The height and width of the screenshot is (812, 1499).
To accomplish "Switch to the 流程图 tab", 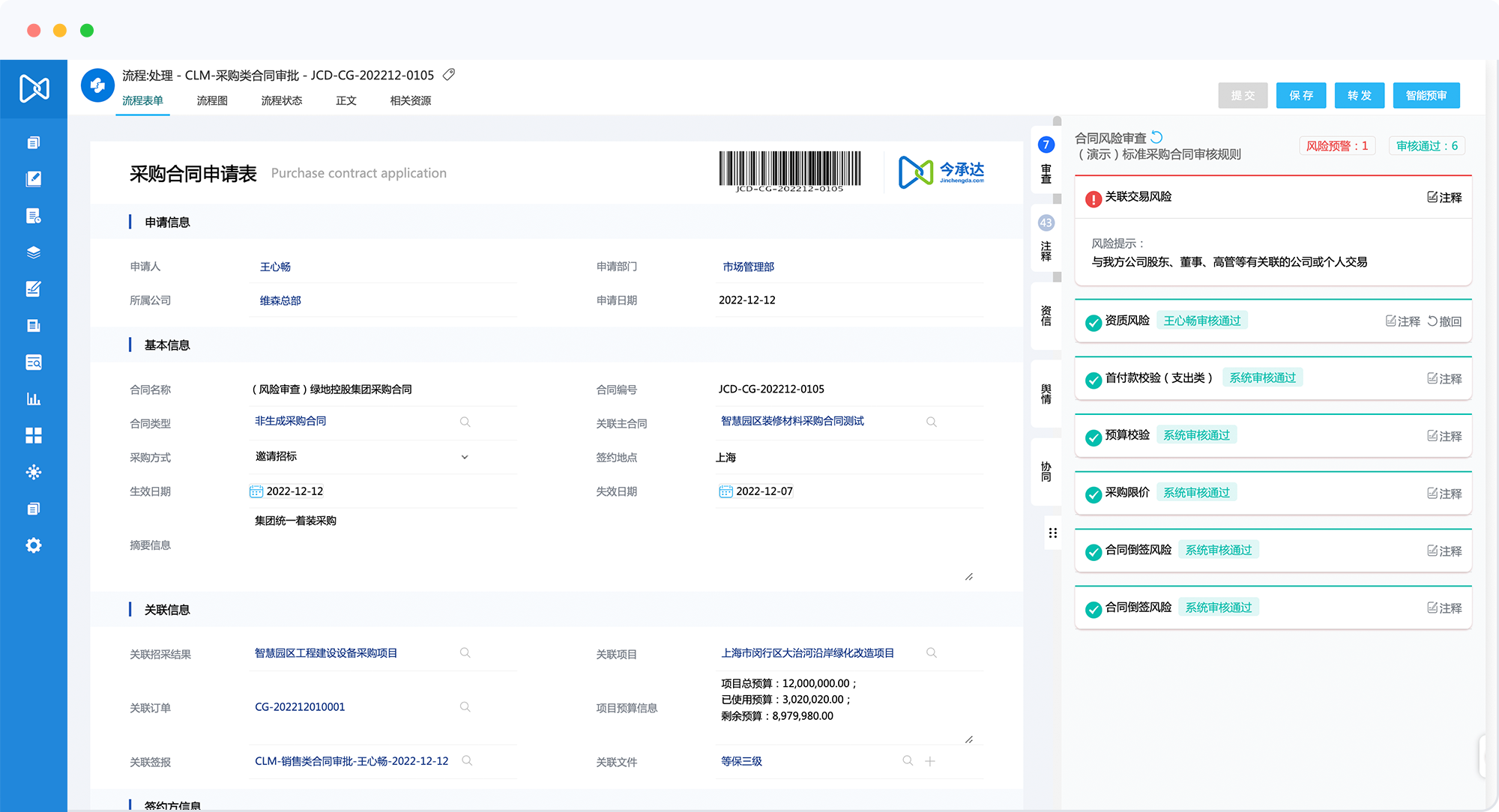I will point(212,100).
